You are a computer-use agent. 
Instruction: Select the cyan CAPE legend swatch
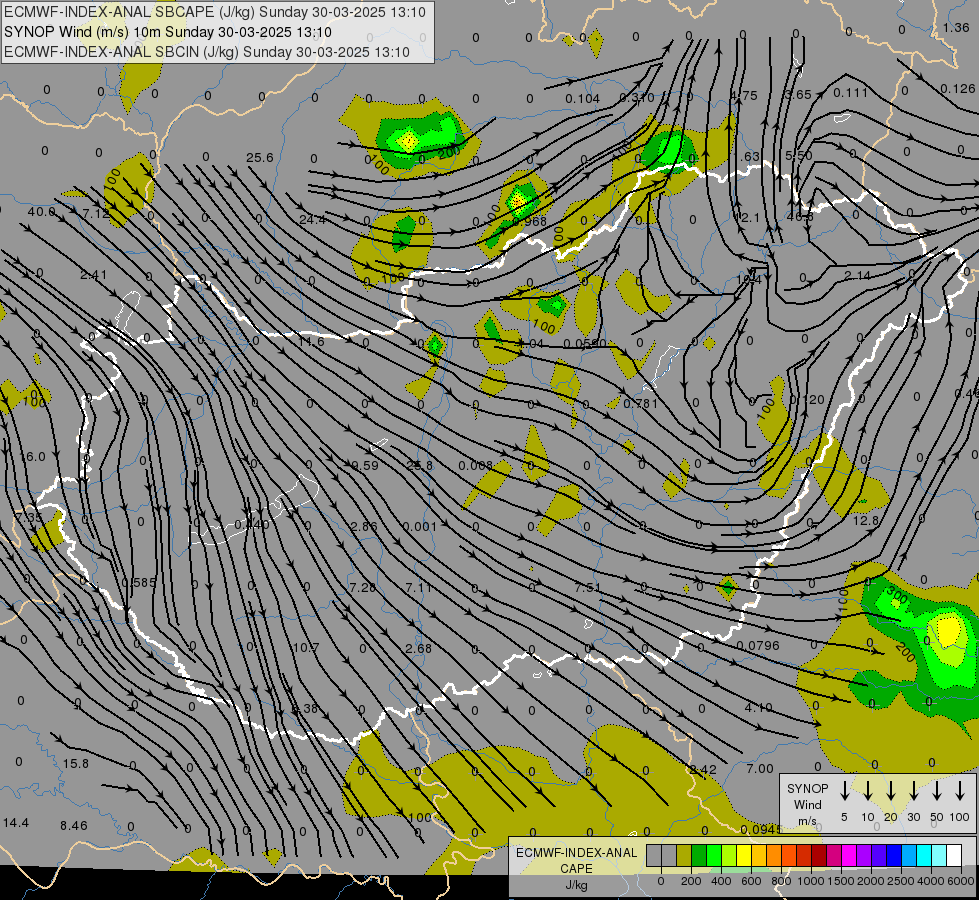[923, 856]
